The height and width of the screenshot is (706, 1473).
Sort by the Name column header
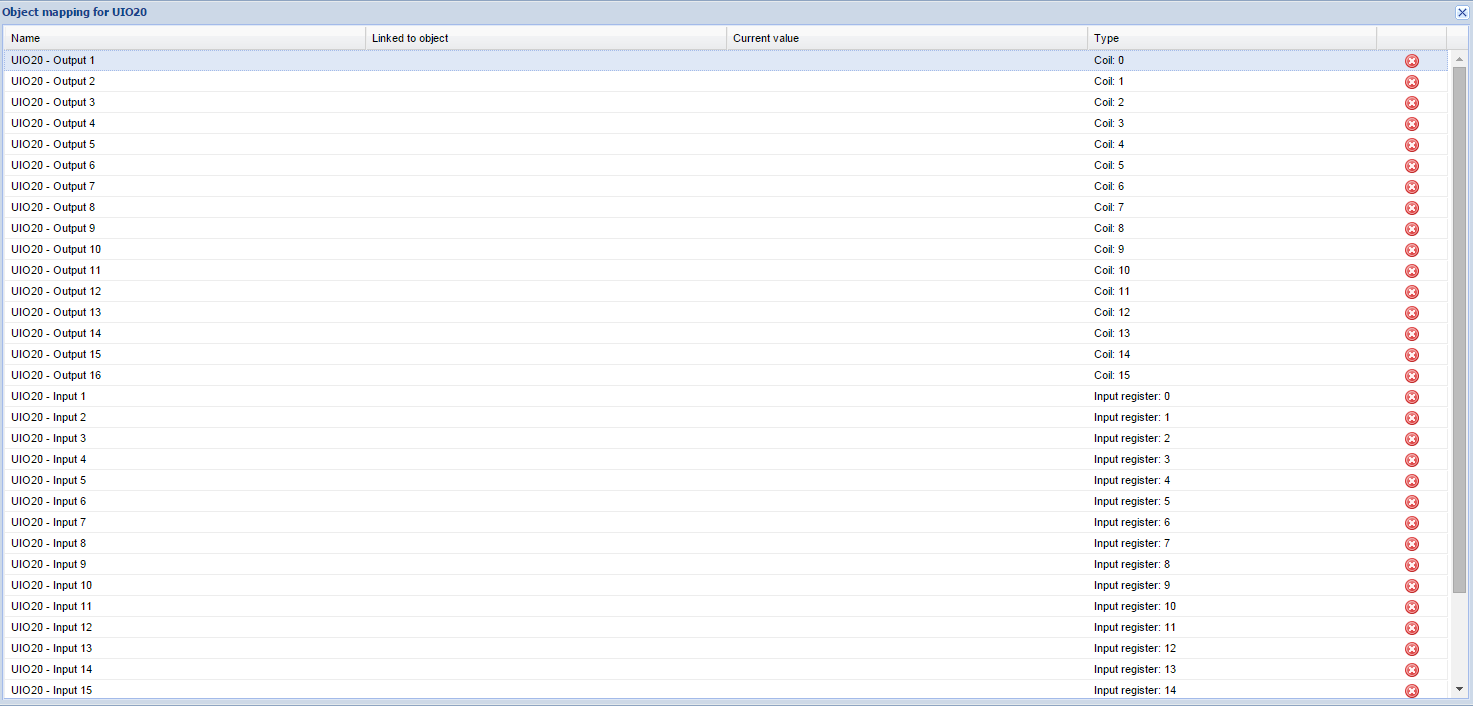185,38
